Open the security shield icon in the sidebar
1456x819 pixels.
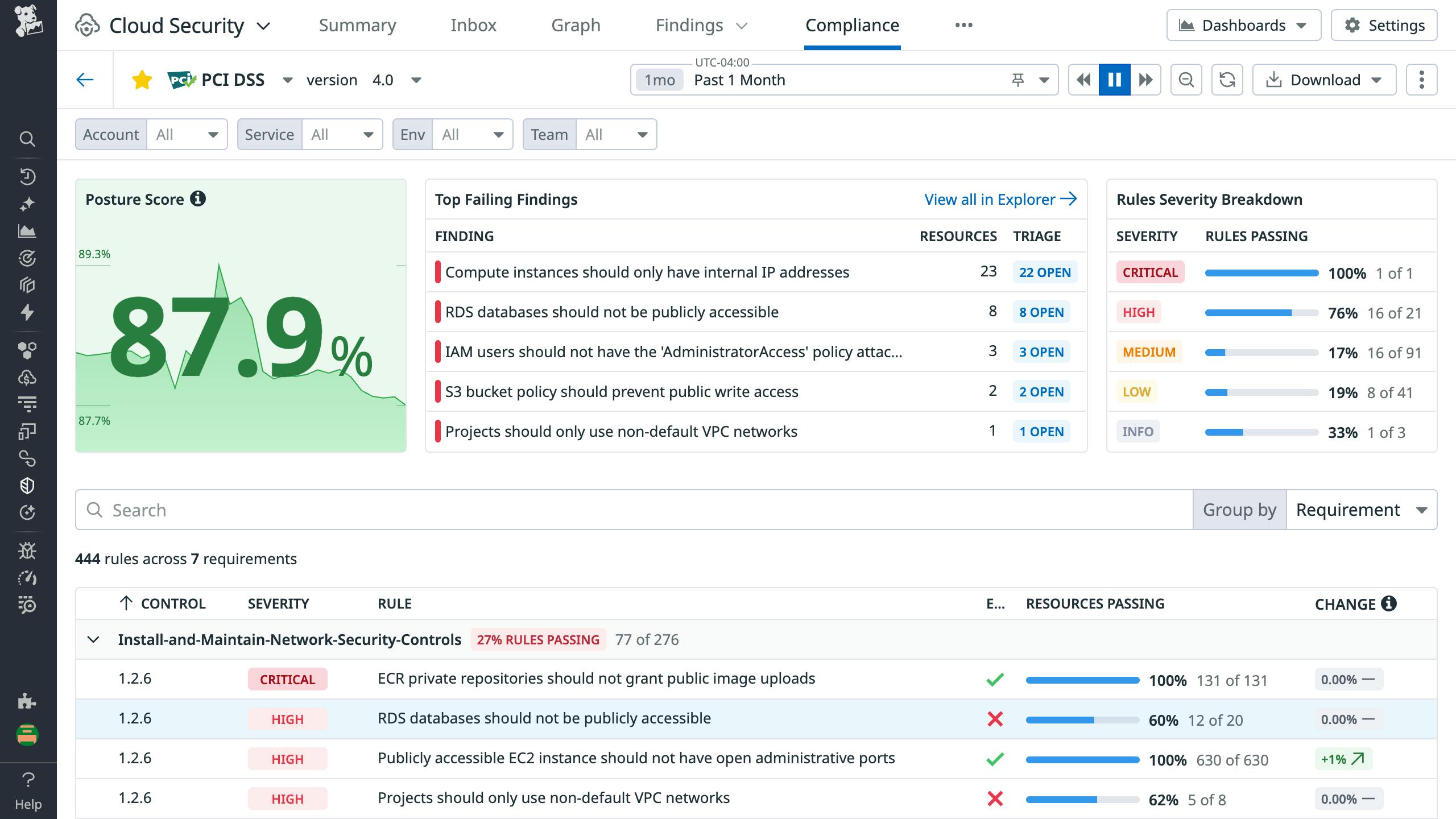click(27, 486)
